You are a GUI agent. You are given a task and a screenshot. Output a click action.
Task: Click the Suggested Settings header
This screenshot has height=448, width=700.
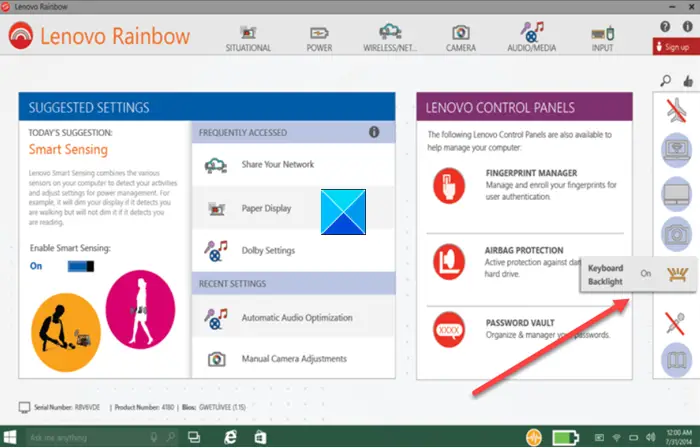(x=207, y=107)
